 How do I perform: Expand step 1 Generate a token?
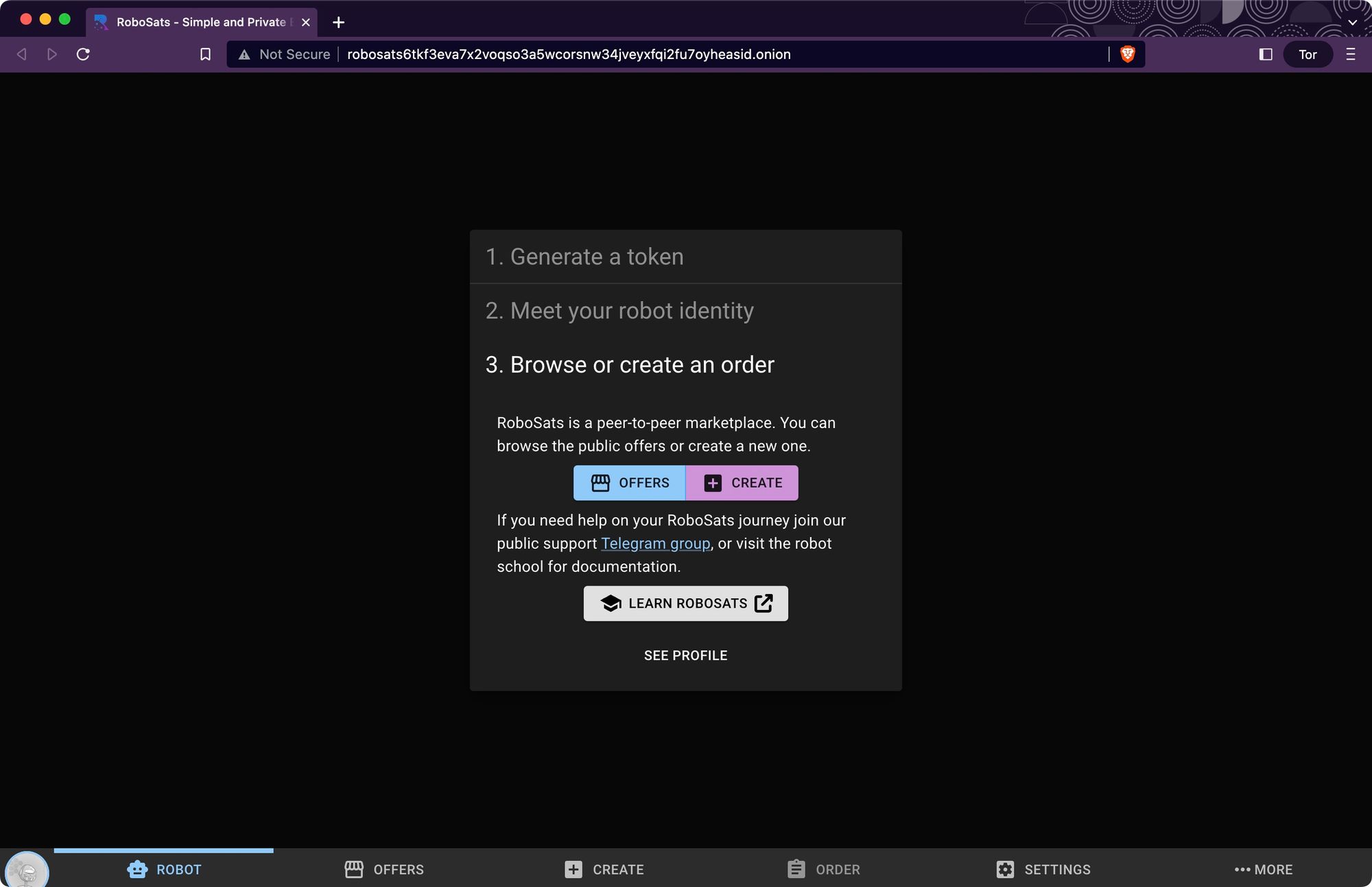click(x=686, y=257)
